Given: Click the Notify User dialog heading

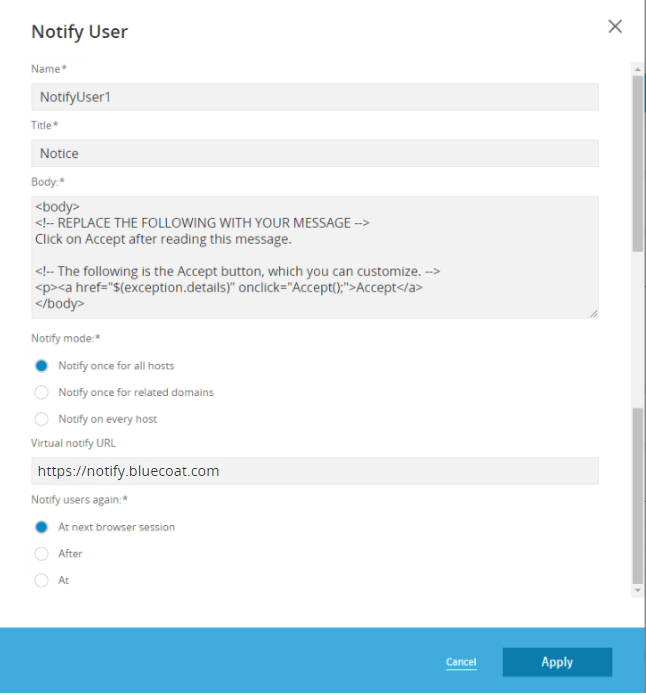Looking at the screenshot, I should 80,32.
